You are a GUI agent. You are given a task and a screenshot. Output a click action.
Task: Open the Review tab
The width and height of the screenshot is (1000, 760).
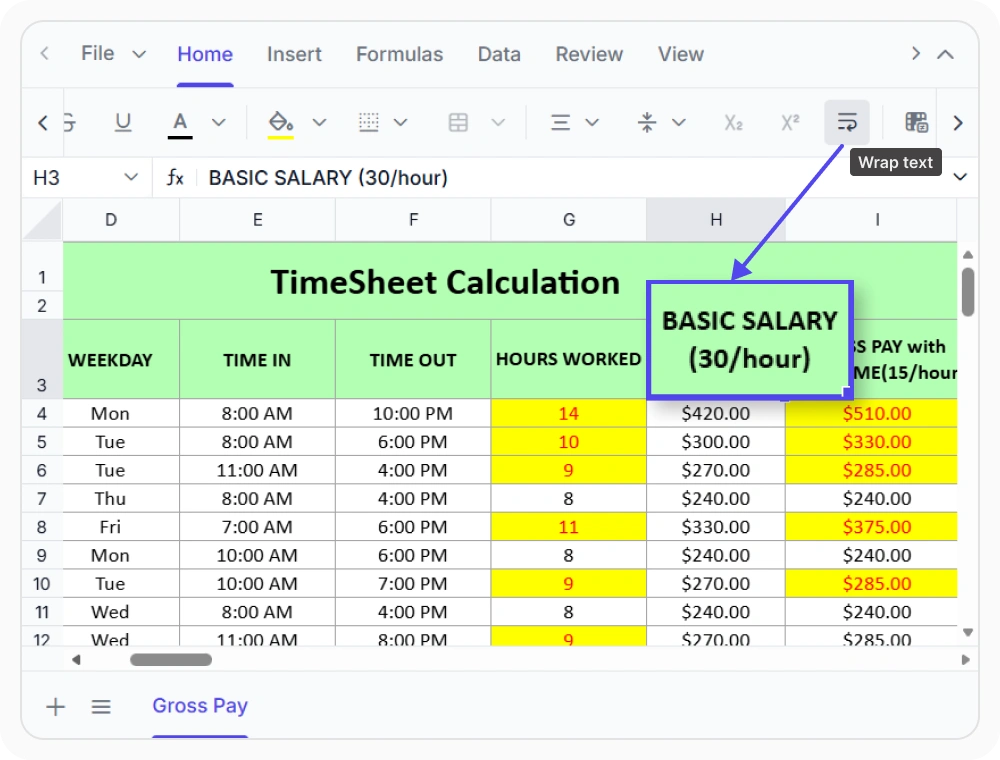[x=589, y=54]
